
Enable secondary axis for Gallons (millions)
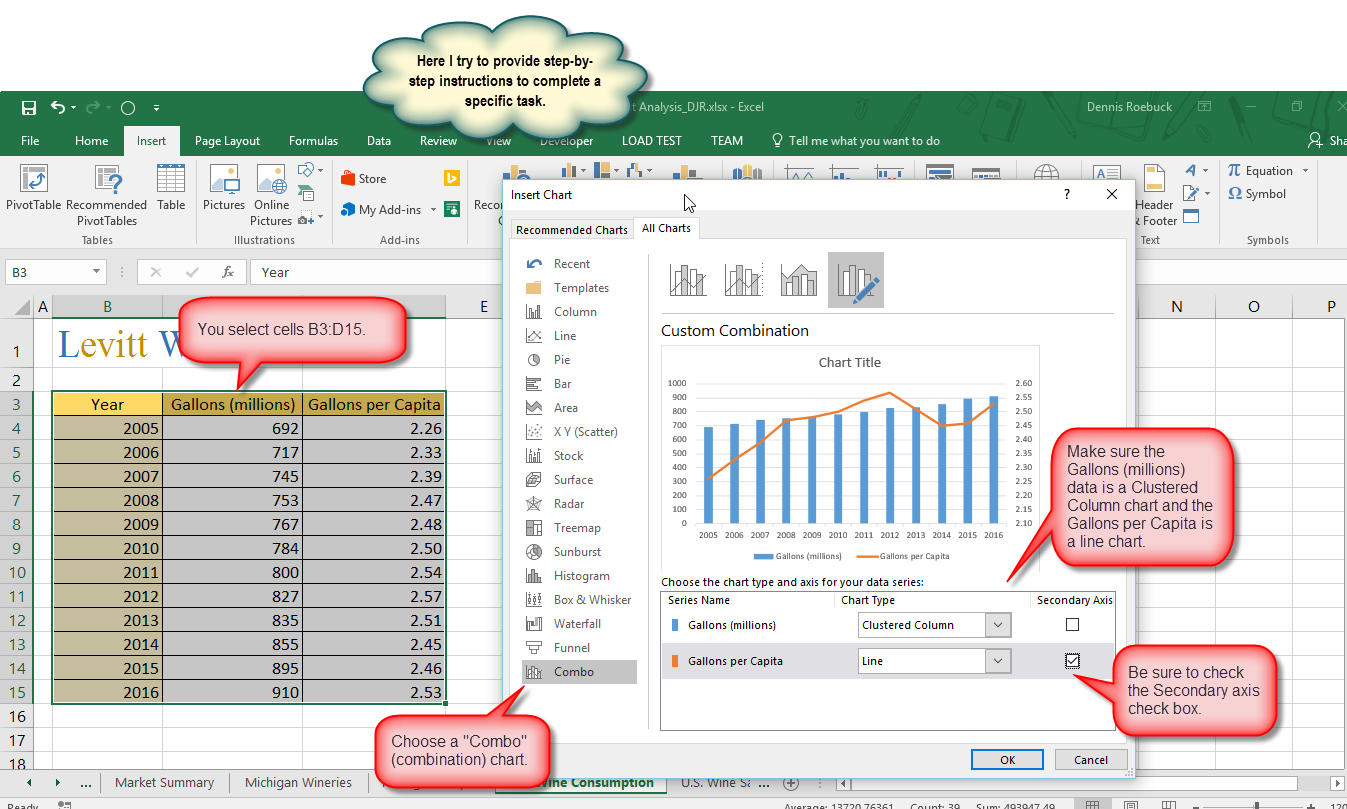click(1072, 625)
